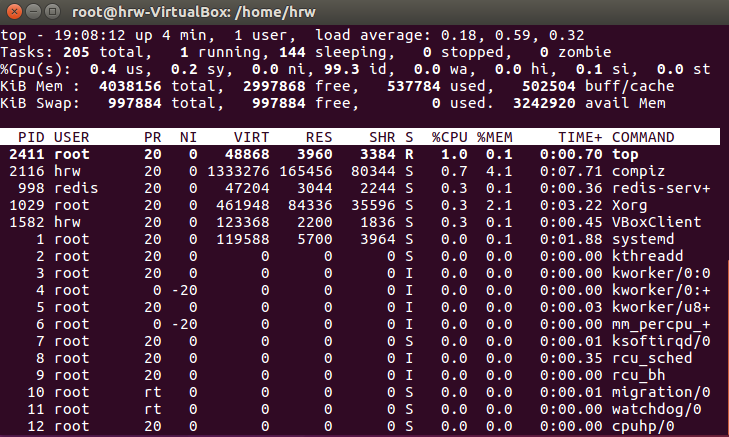The width and height of the screenshot is (729, 437).
Task: Click the mm_percpu_+ command
Action: tap(661, 324)
